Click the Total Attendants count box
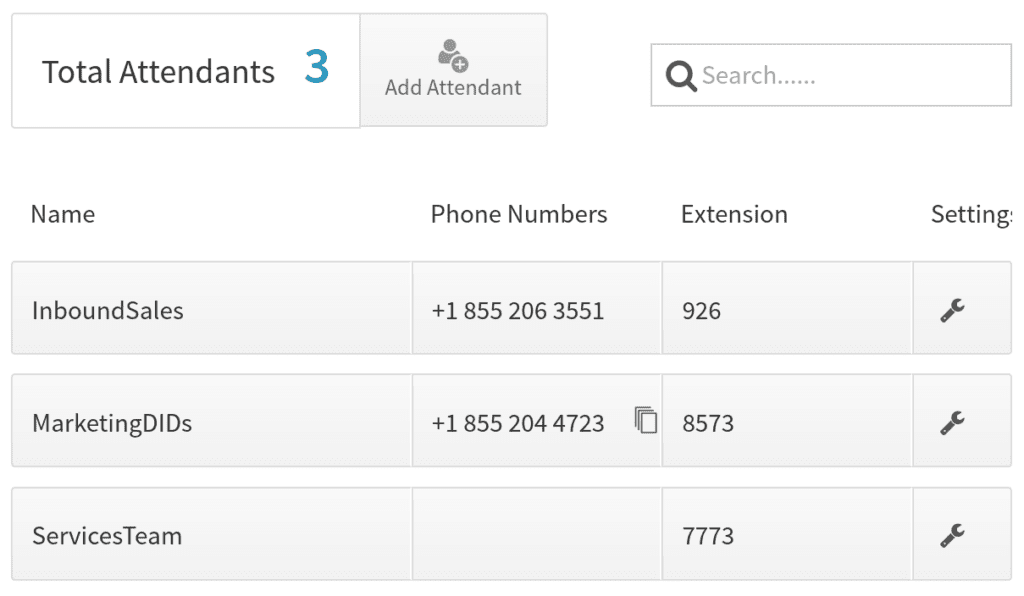This screenshot has width=1024, height=596. 185,71
